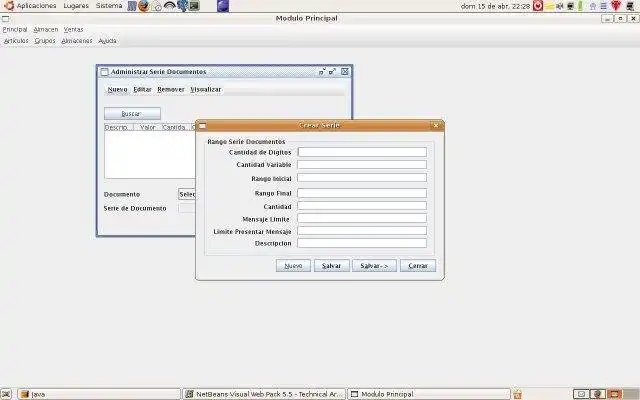This screenshot has width=640, height=400.
Task: Open the Almacen menu
Action: coord(46,29)
